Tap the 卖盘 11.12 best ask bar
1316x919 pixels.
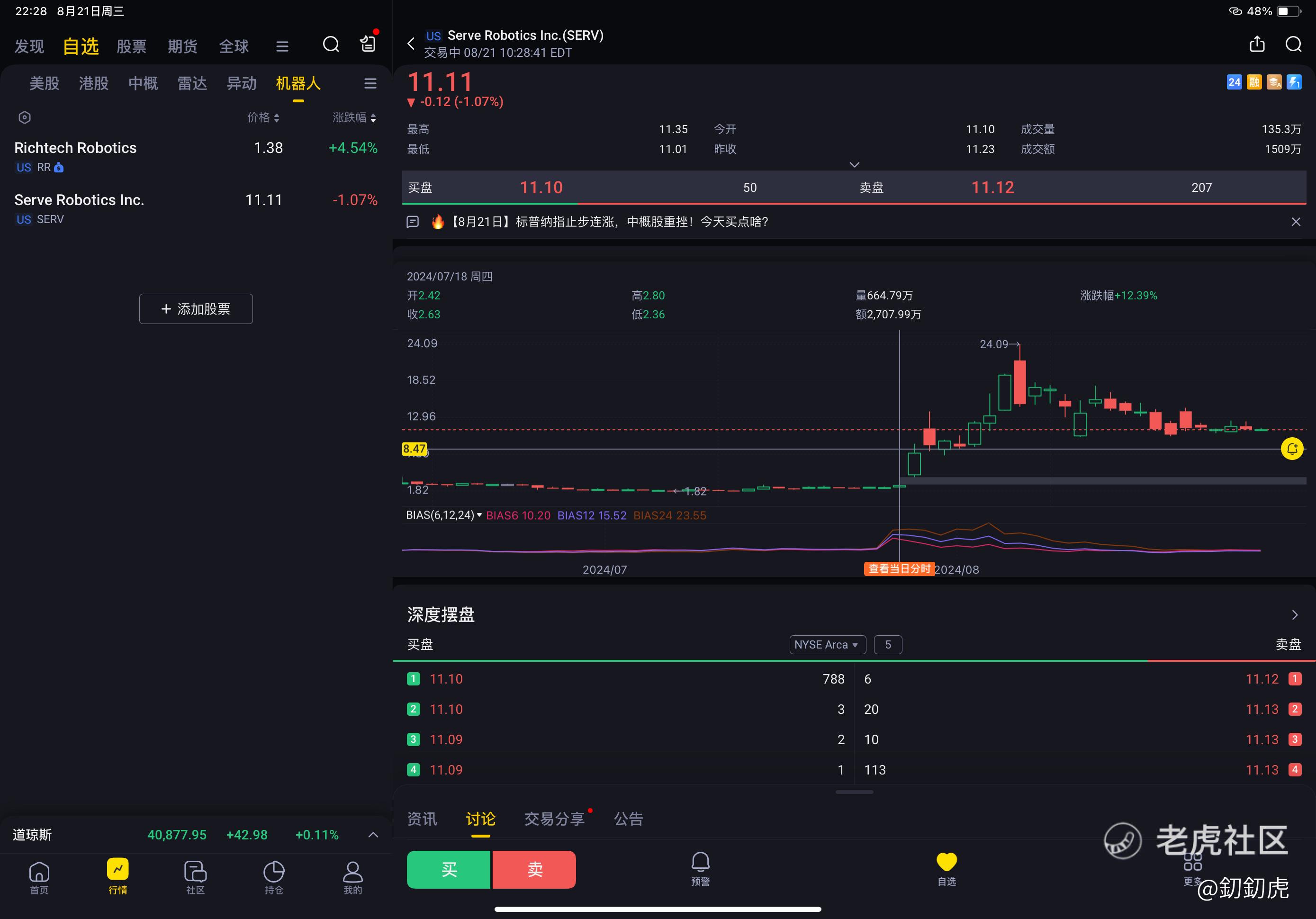click(1081, 188)
